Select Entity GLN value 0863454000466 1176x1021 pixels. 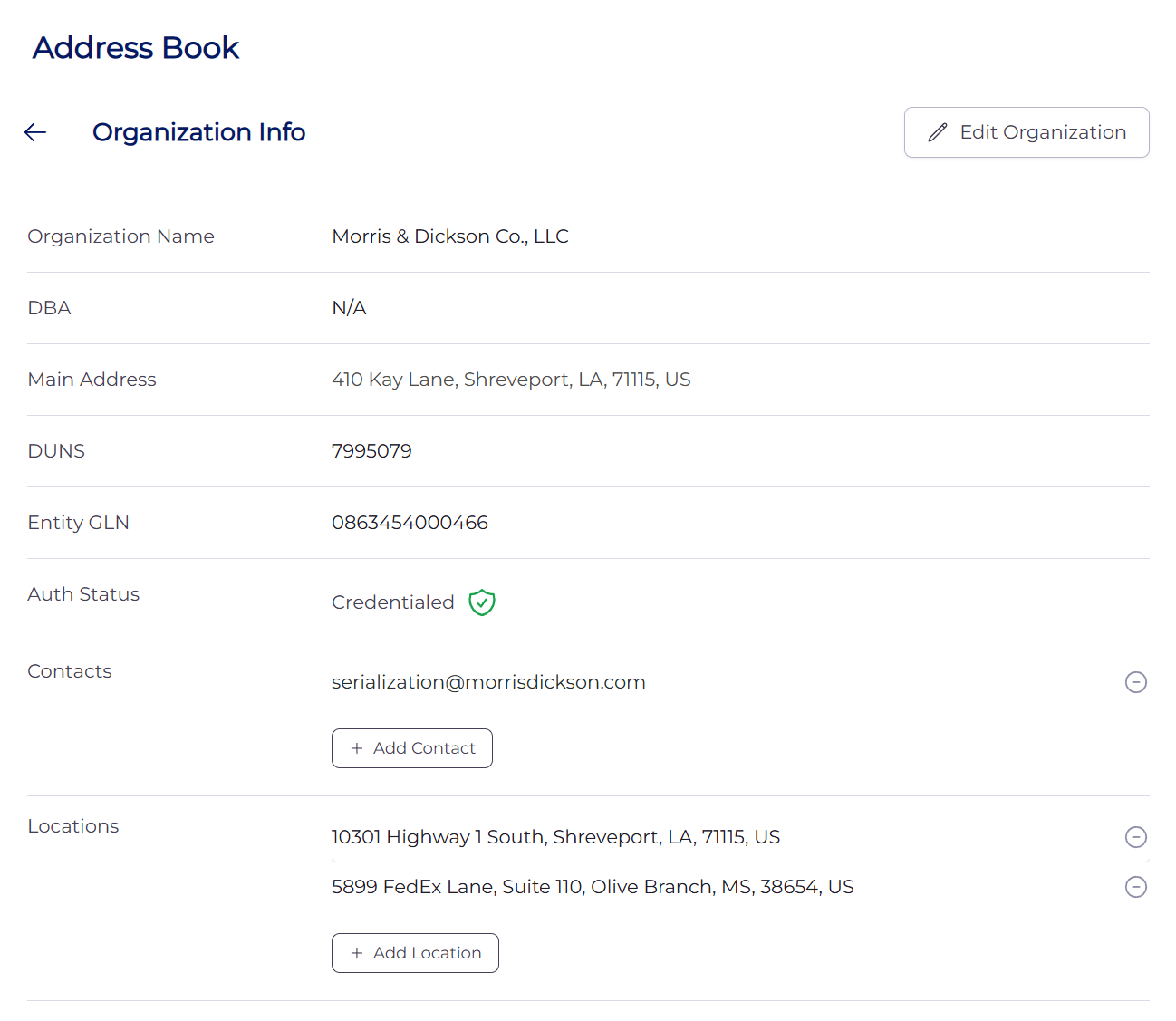coord(410,523)
